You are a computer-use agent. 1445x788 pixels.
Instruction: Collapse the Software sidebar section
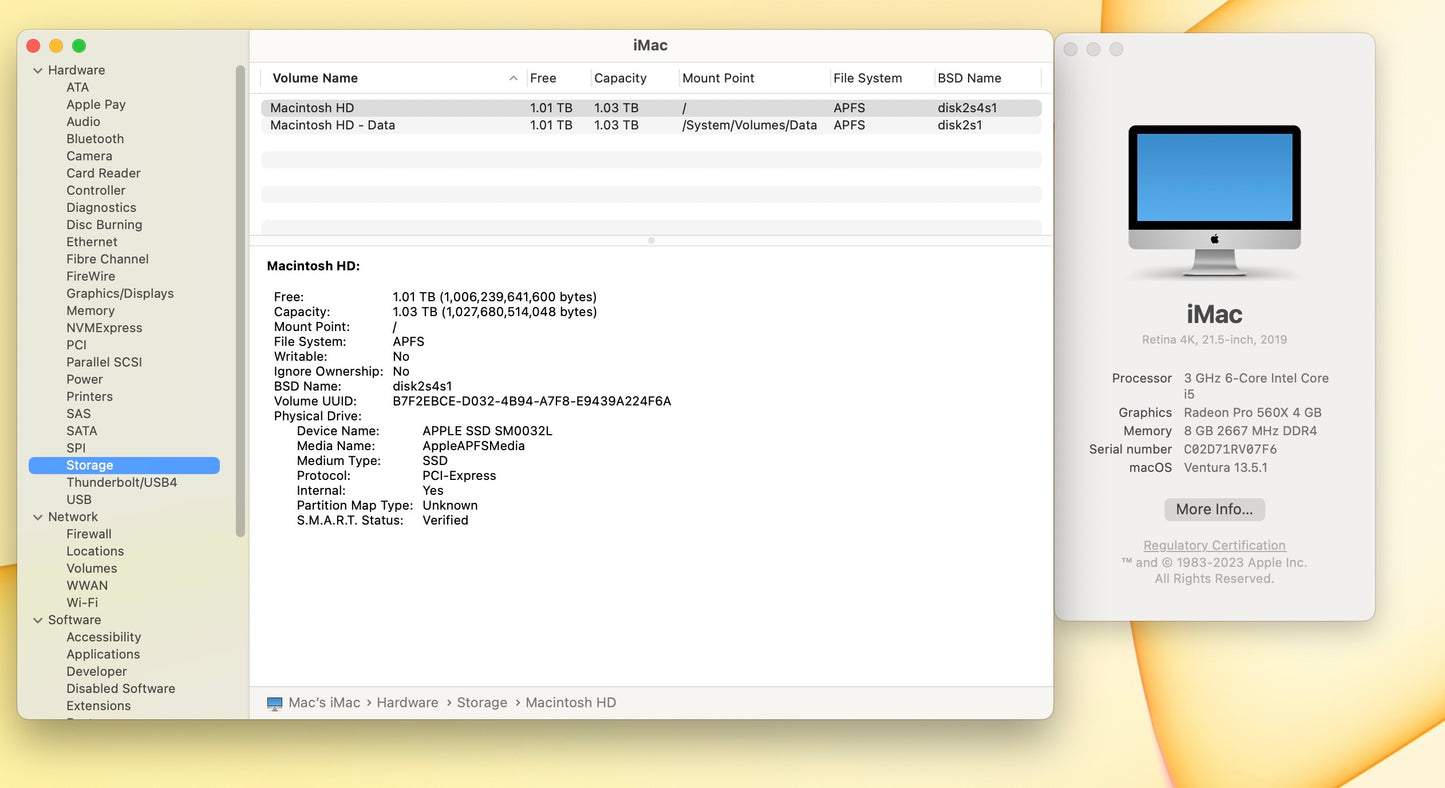click(38, 620)
